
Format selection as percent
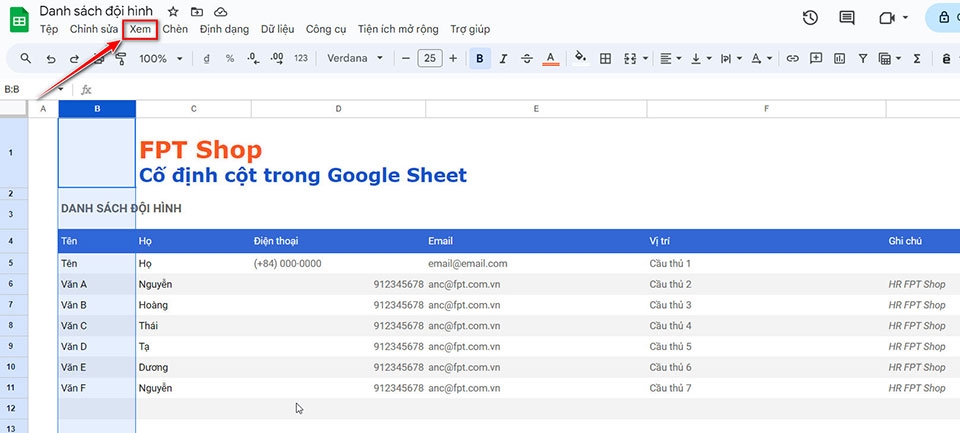(x=230, y=59)
